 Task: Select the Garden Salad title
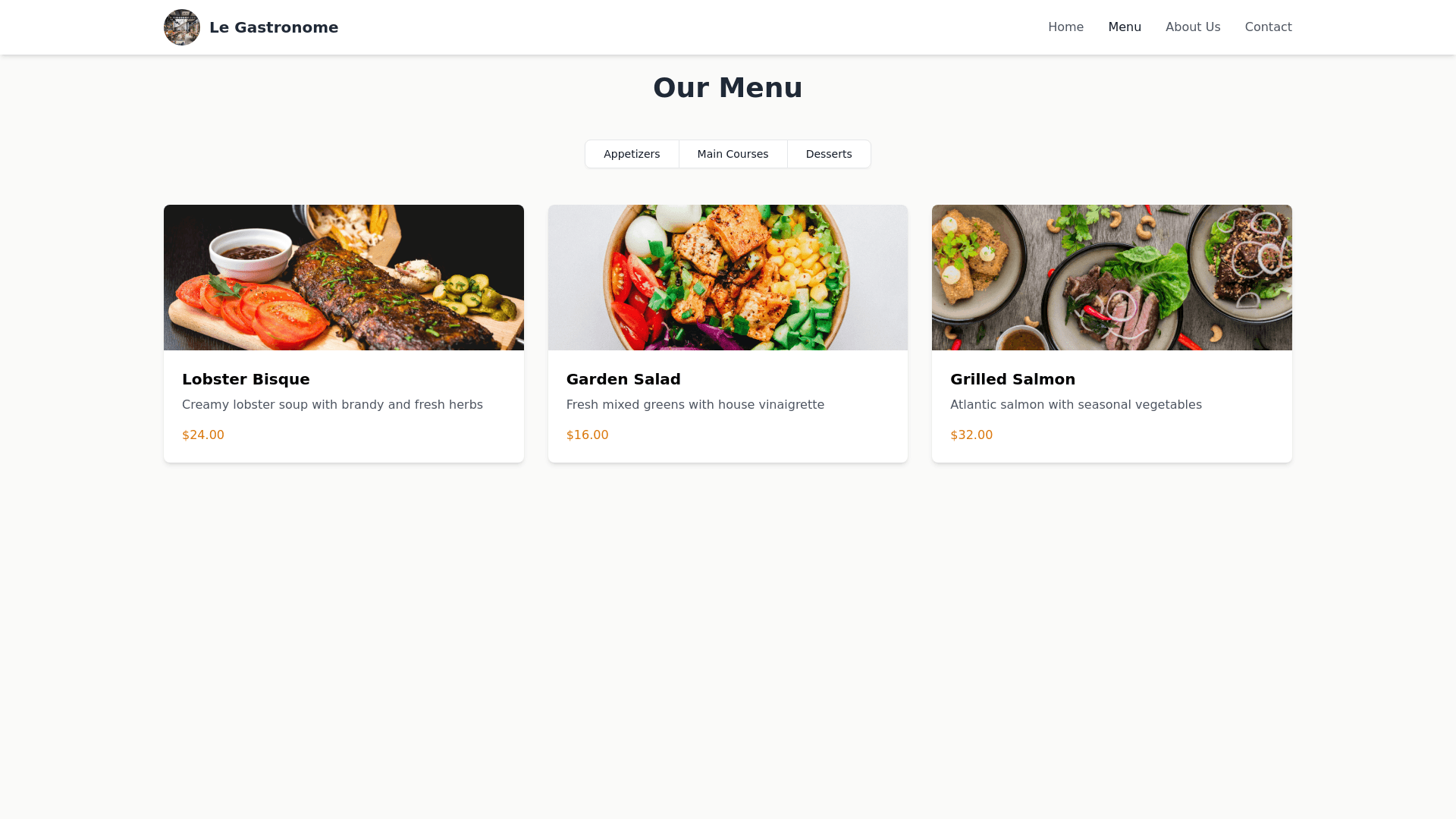(x=623, y=379)
